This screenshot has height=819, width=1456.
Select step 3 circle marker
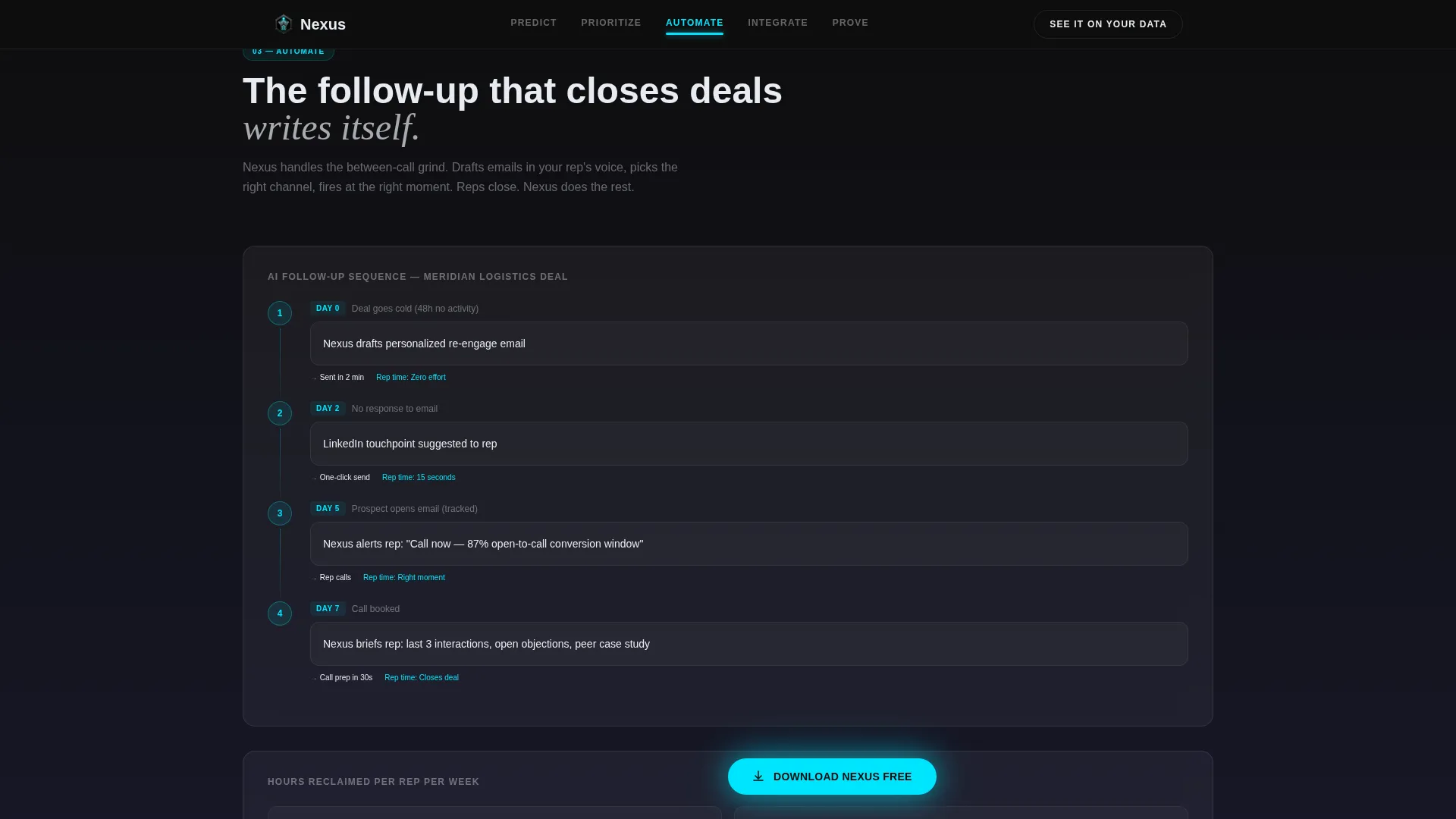[280, 513]
